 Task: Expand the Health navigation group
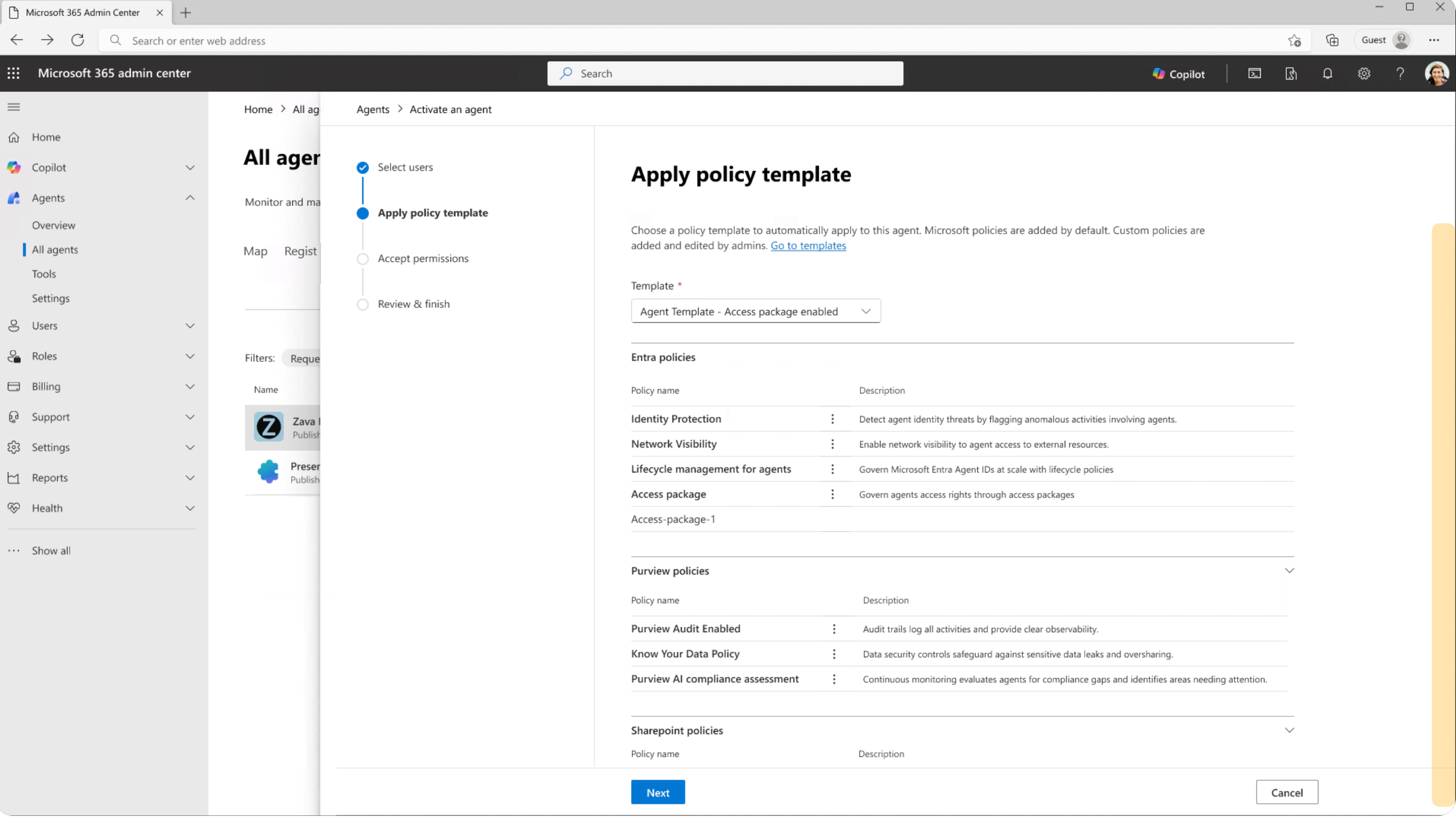point(190,509)
